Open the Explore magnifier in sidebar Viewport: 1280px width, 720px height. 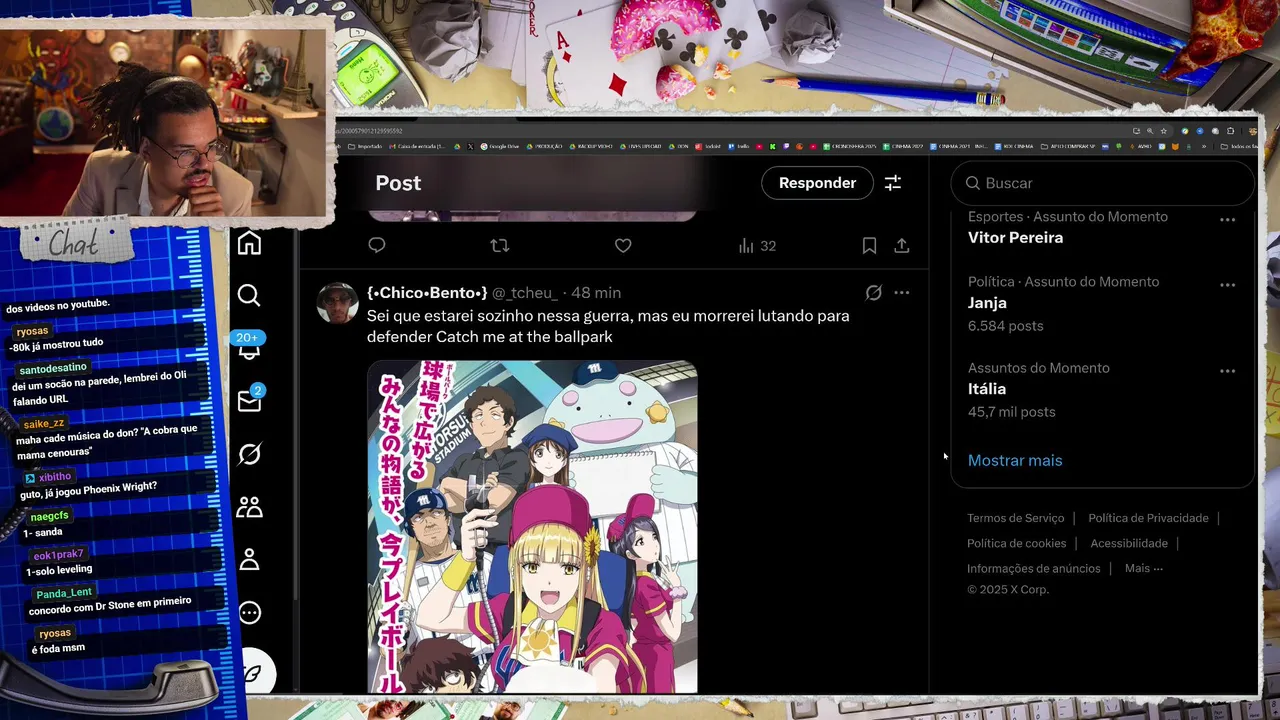249,295
